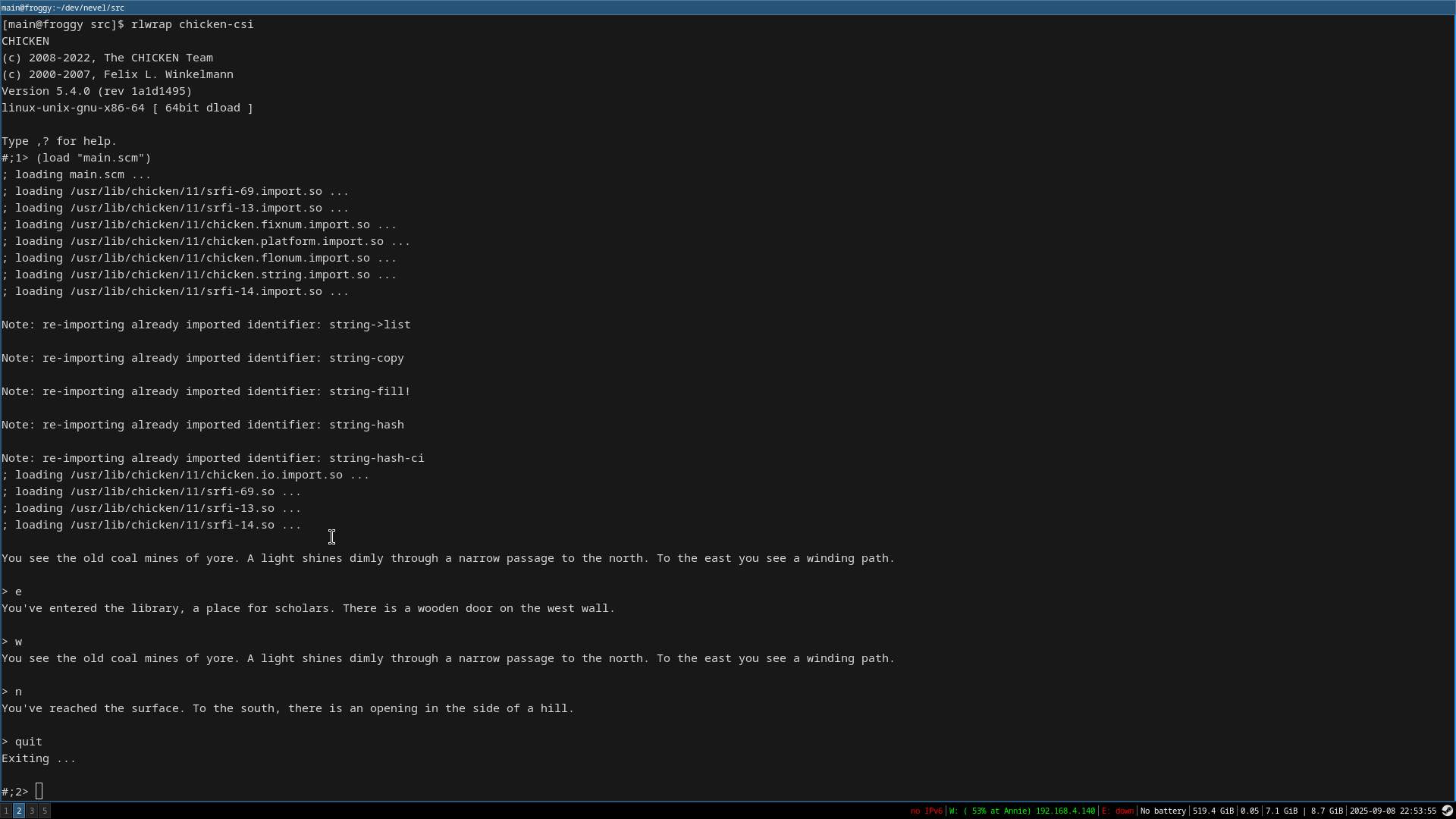Click the terminal cursor at #;2> prompt

tap(39, 792)
